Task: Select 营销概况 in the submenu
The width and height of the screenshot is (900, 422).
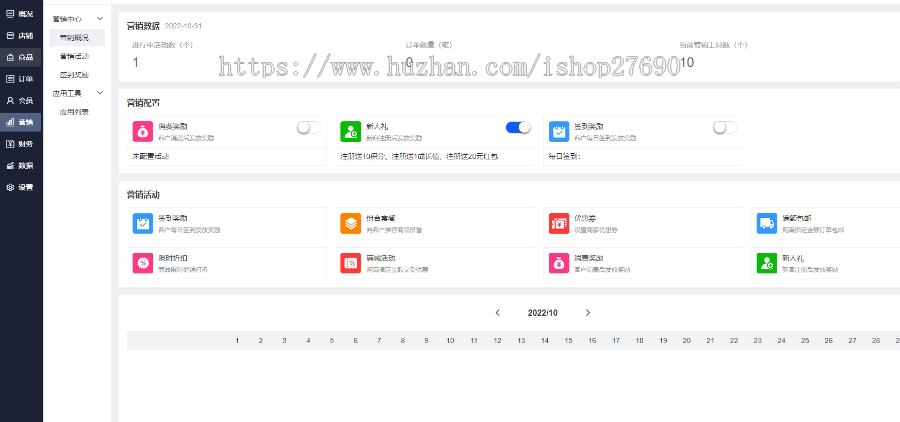Action: [77, 38]
